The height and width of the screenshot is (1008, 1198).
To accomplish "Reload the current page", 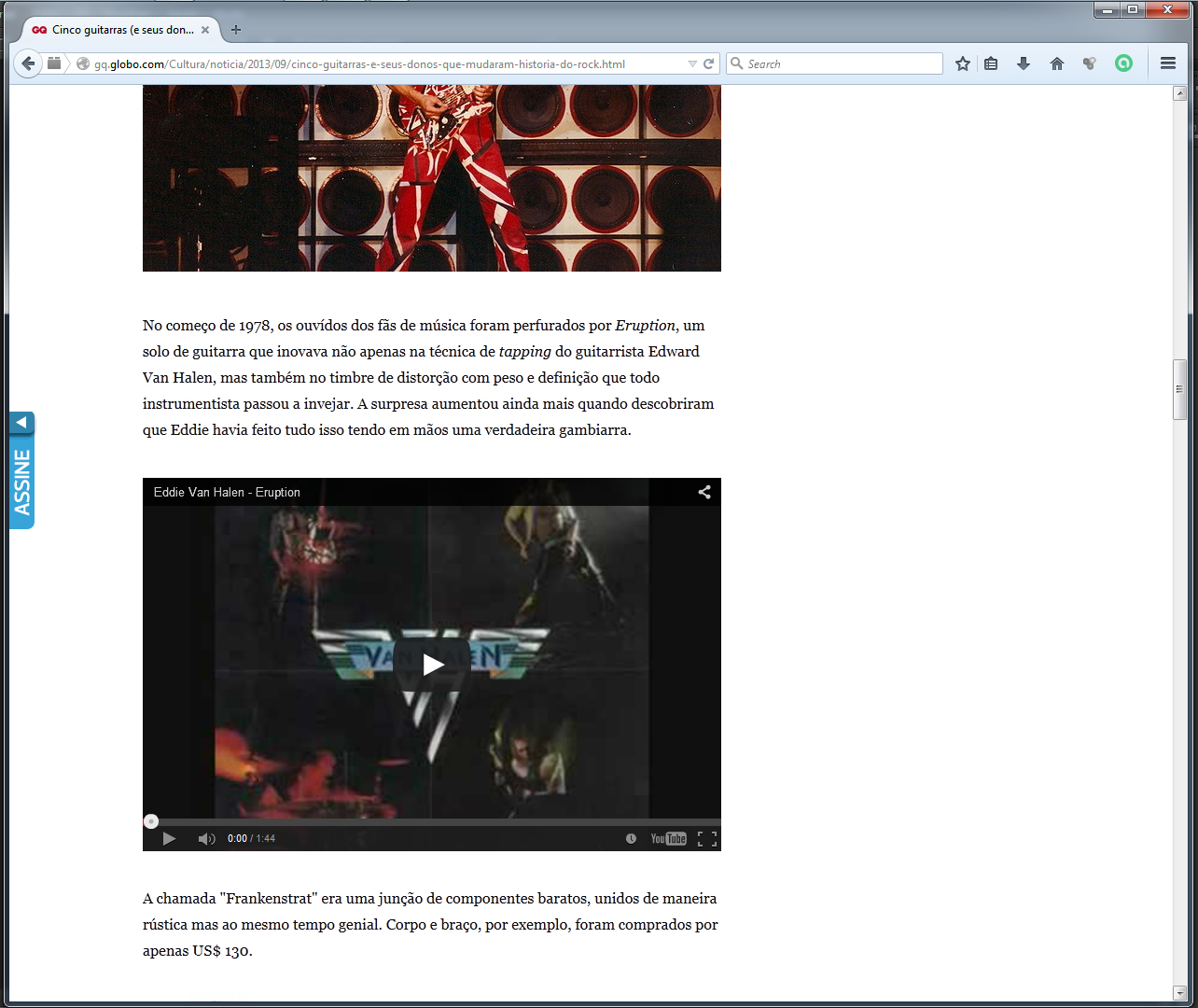I will 709,63.
